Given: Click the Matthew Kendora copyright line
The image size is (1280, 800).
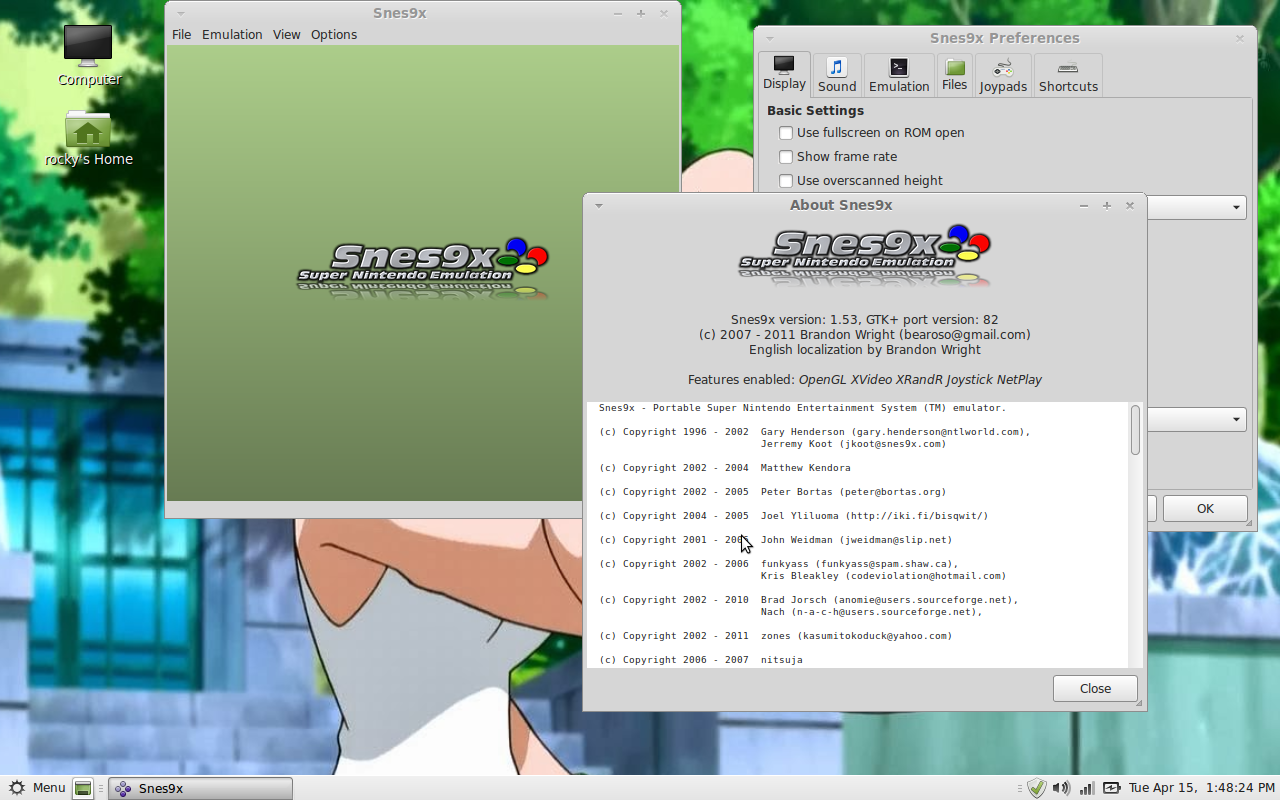Looking at the screenshot, I should pyautogui.click(x=725, y=468).
